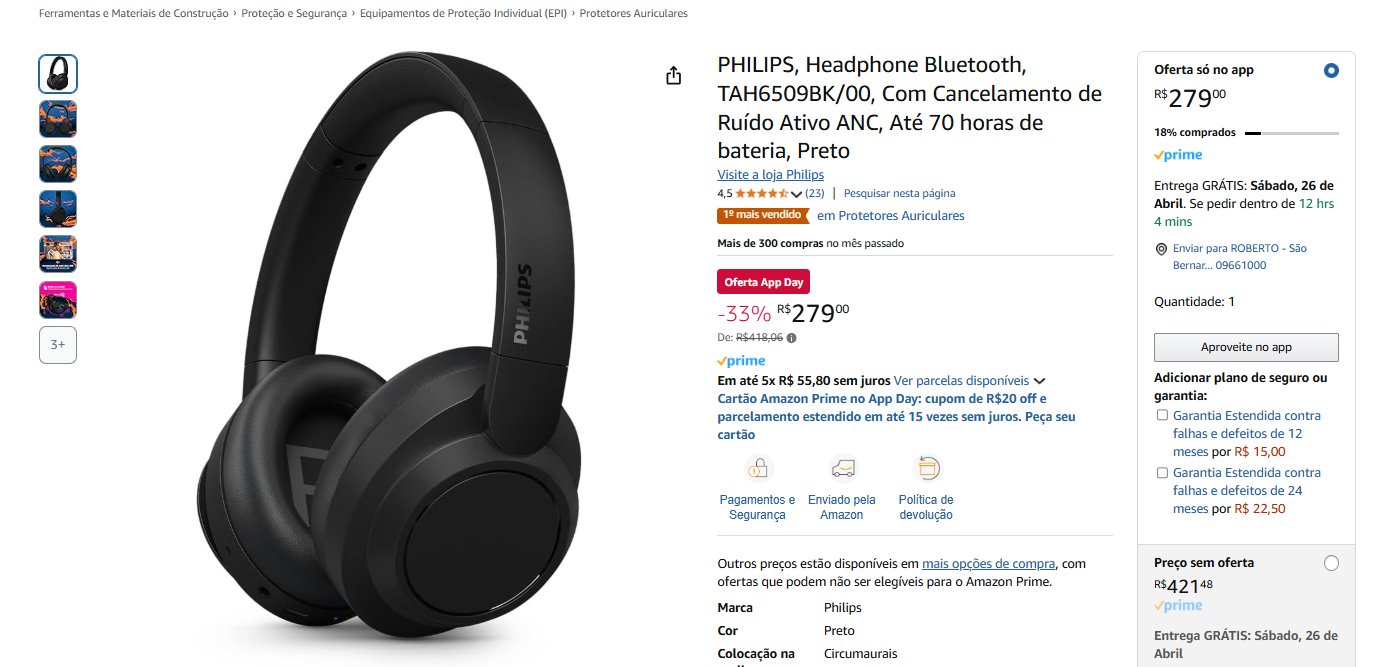Click the location pin icon near Enviar para
The image size is (1391, 667).
tap(1160, 249)
